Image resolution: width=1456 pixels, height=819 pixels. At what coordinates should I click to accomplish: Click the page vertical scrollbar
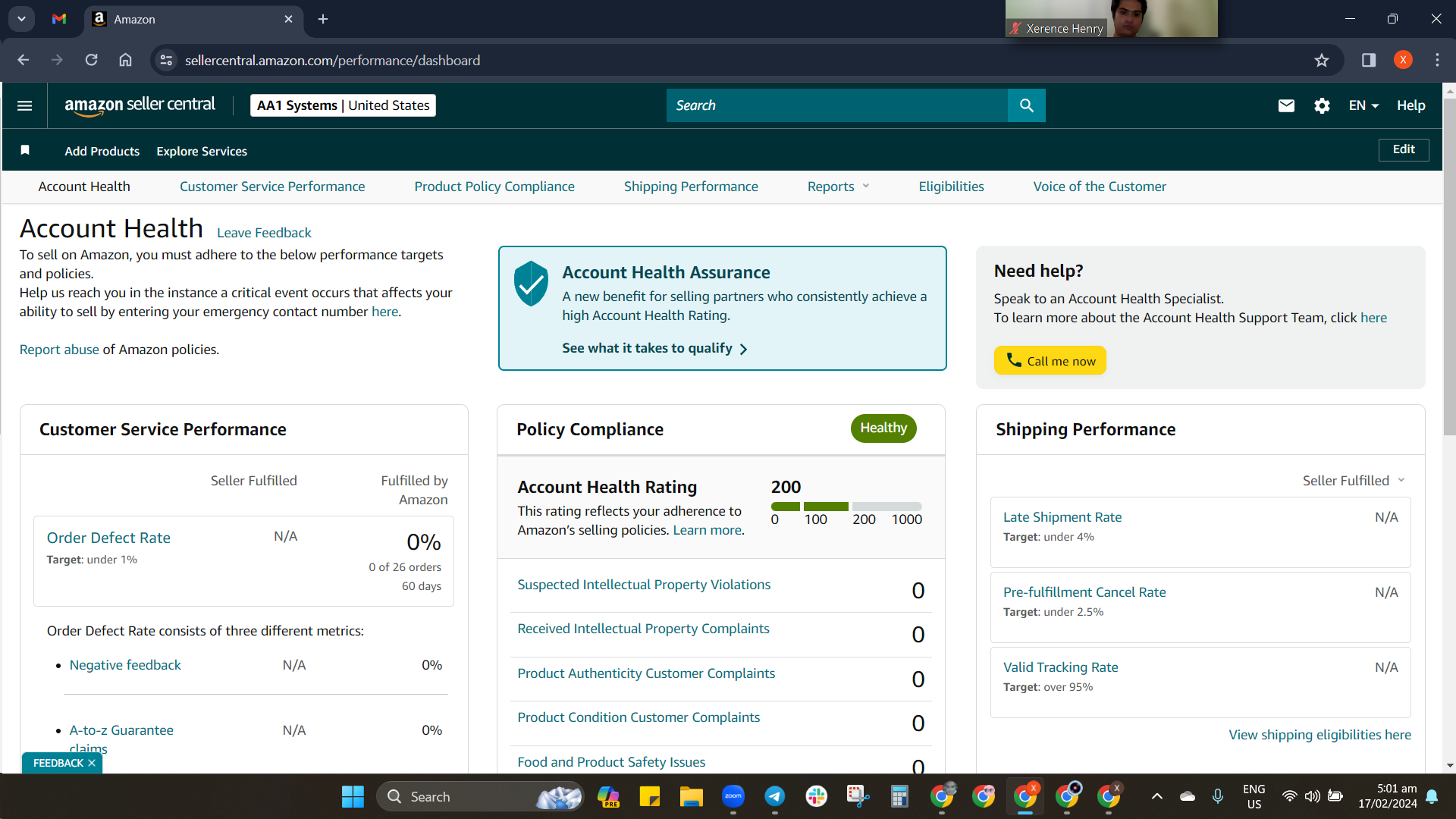click(x=1450, y=265)
